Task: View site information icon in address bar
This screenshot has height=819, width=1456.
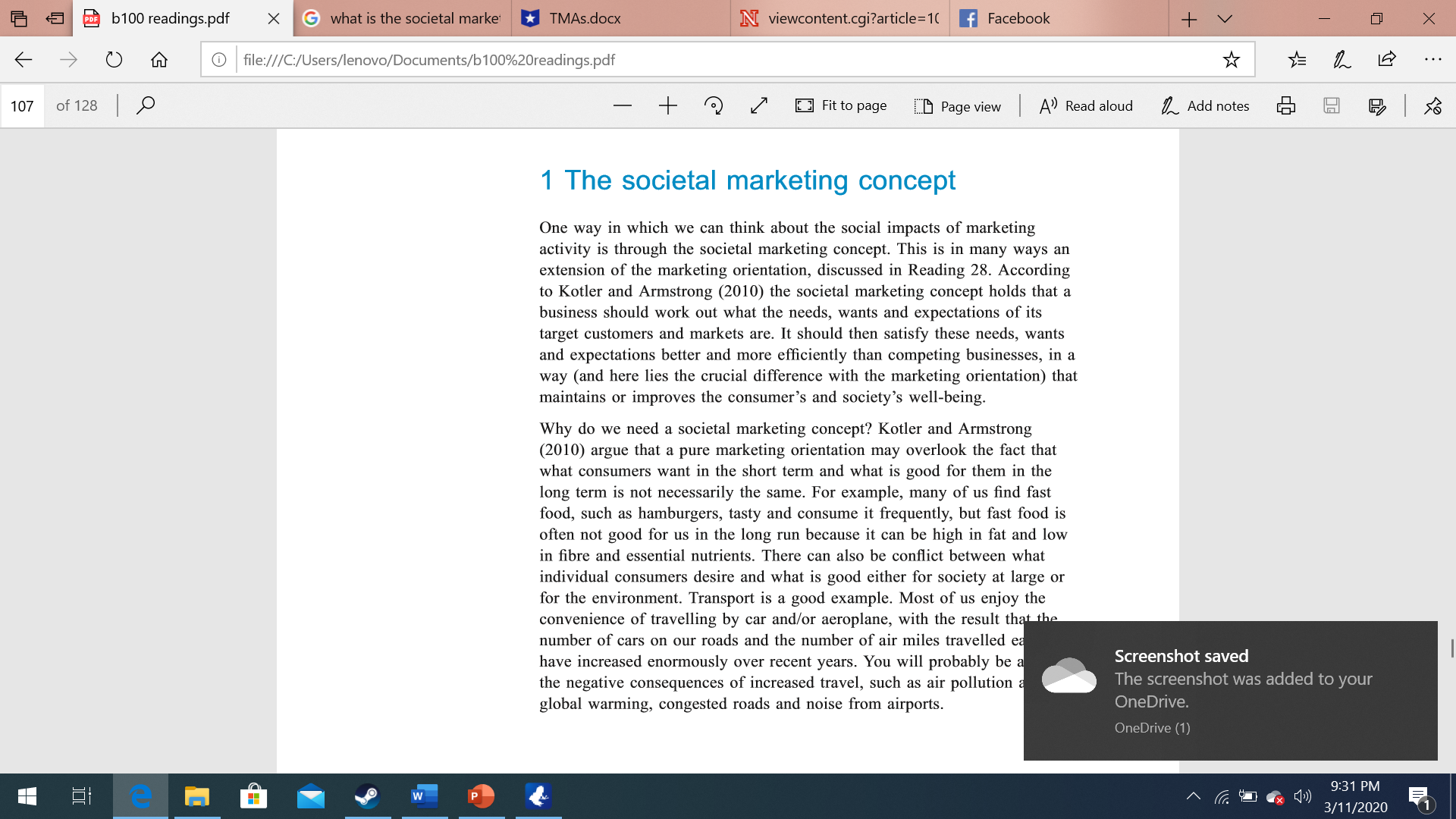Action: [x=218, y=60]
